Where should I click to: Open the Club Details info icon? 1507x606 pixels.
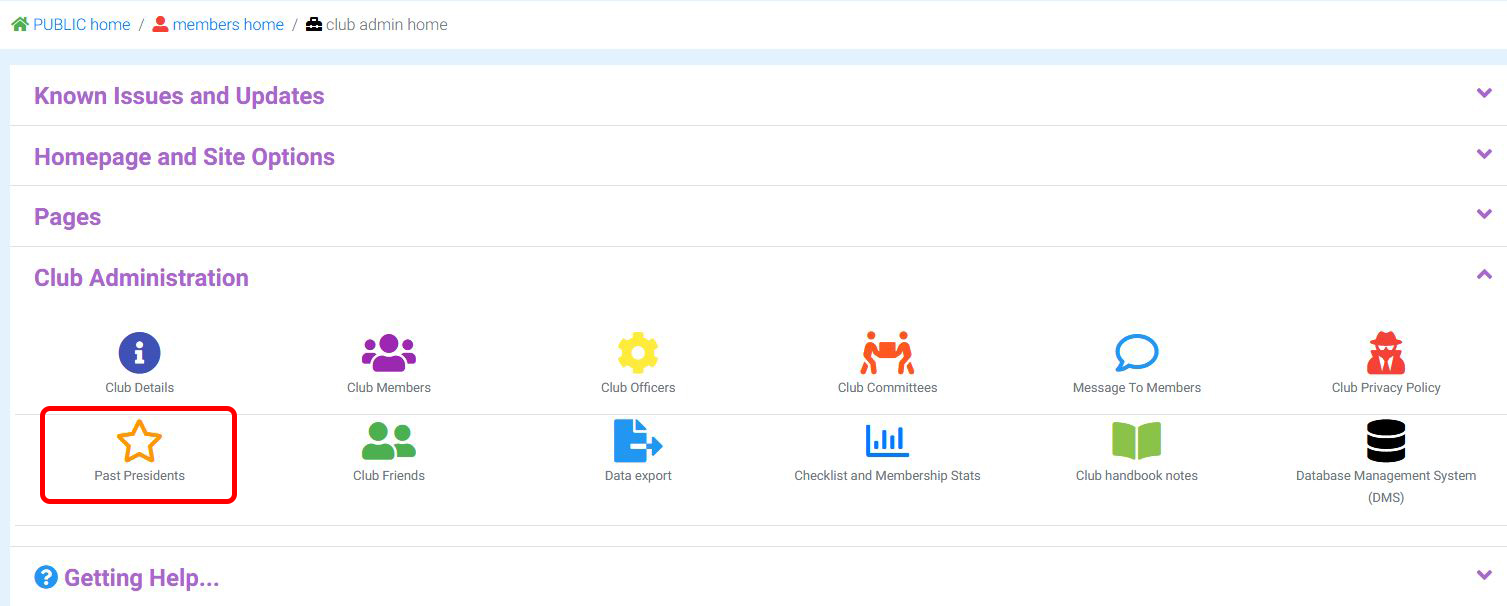pos(139,353)
